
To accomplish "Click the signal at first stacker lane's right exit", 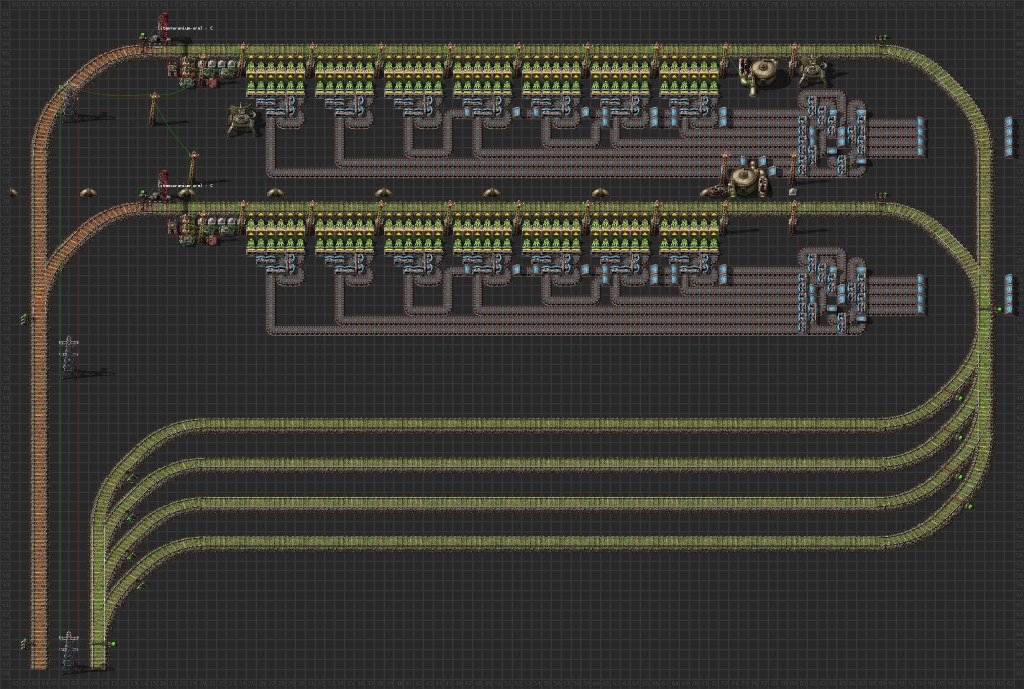I will click(960, 398).
